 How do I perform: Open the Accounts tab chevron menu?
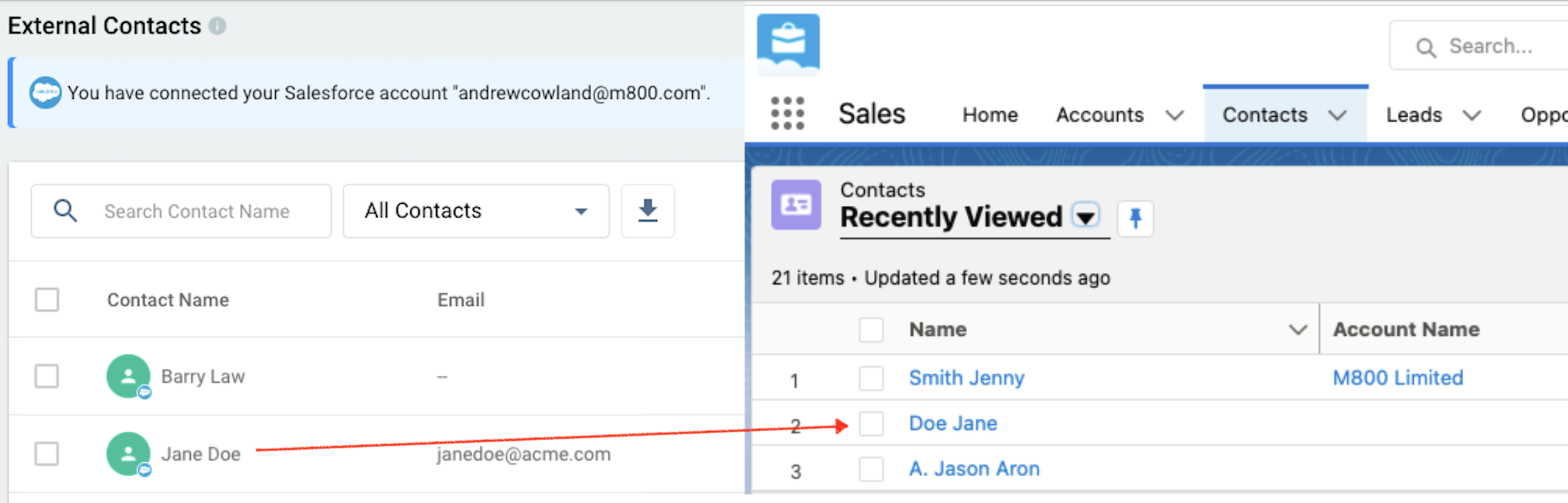1175,115
